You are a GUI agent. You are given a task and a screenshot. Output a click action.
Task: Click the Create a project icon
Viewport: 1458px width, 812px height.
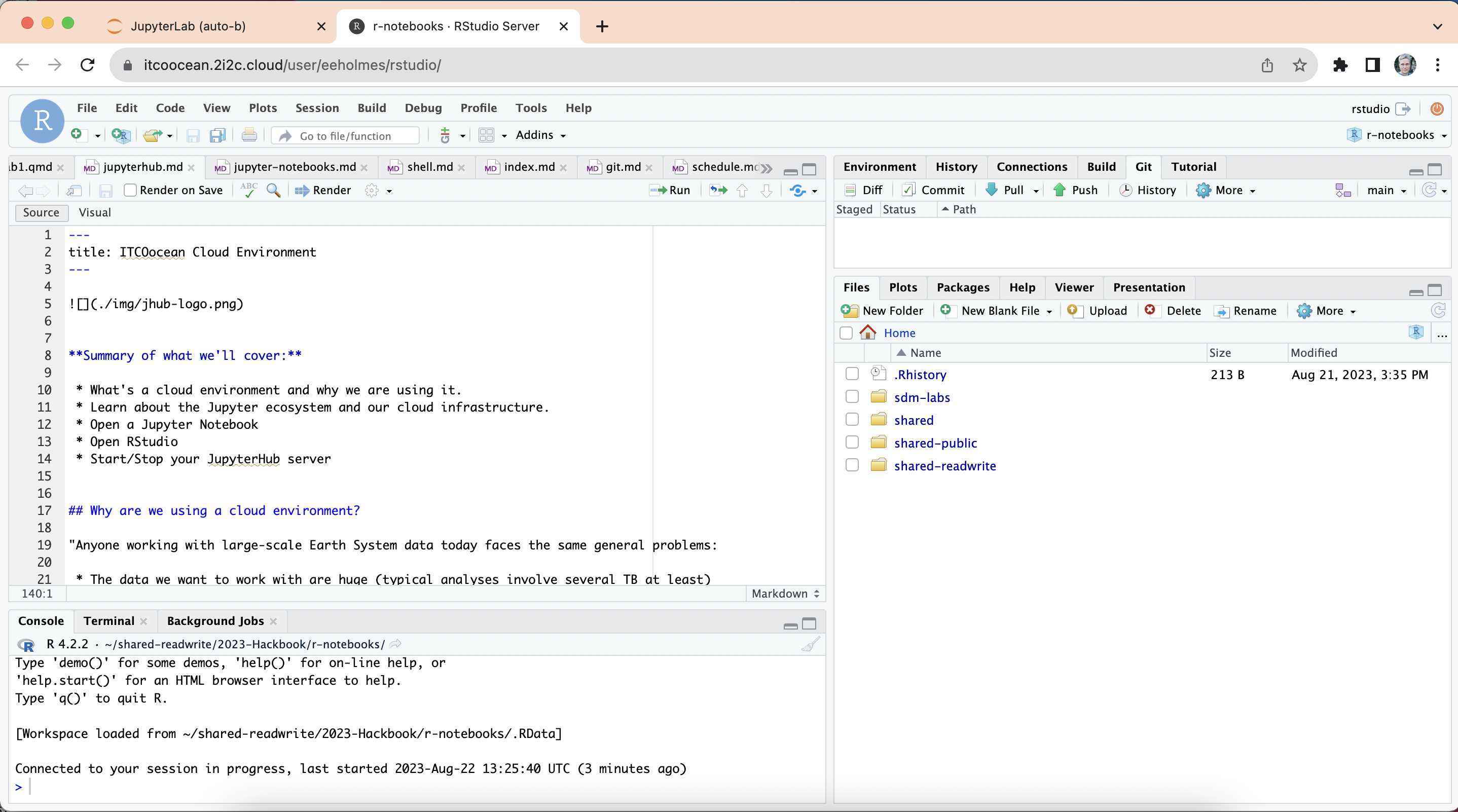point(121,135)
